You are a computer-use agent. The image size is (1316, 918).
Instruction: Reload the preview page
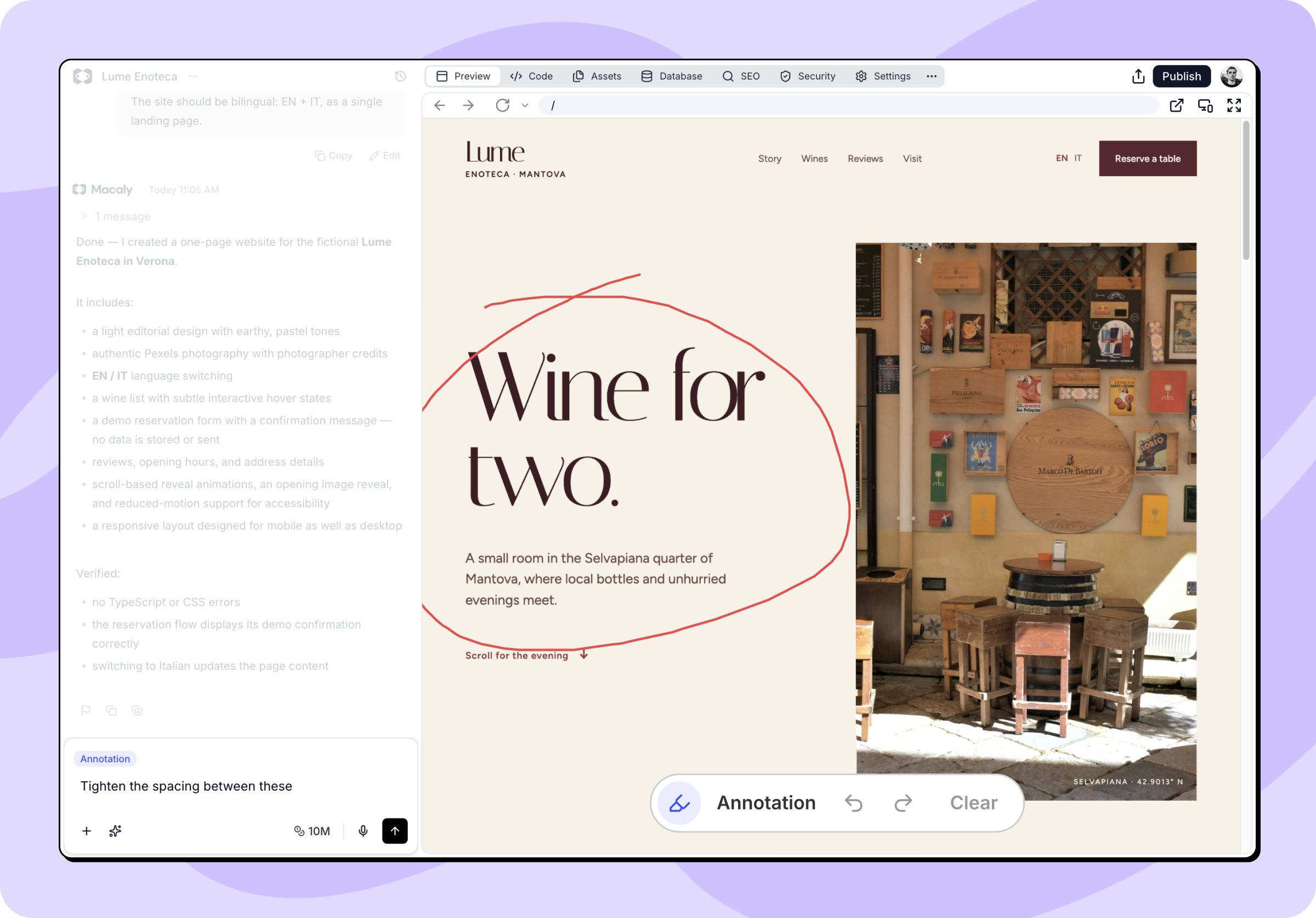[503, 105]
